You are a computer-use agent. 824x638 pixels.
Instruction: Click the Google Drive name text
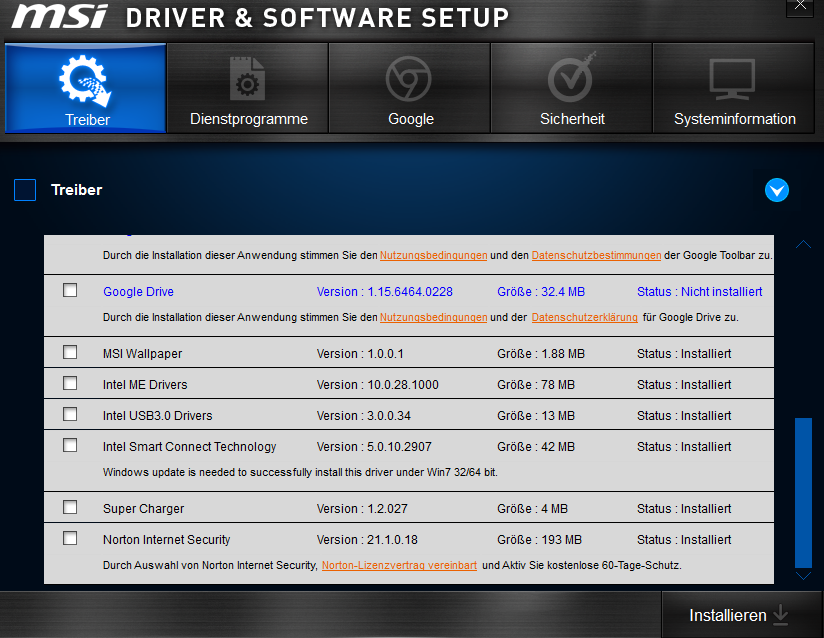click(x=138, y=292)
